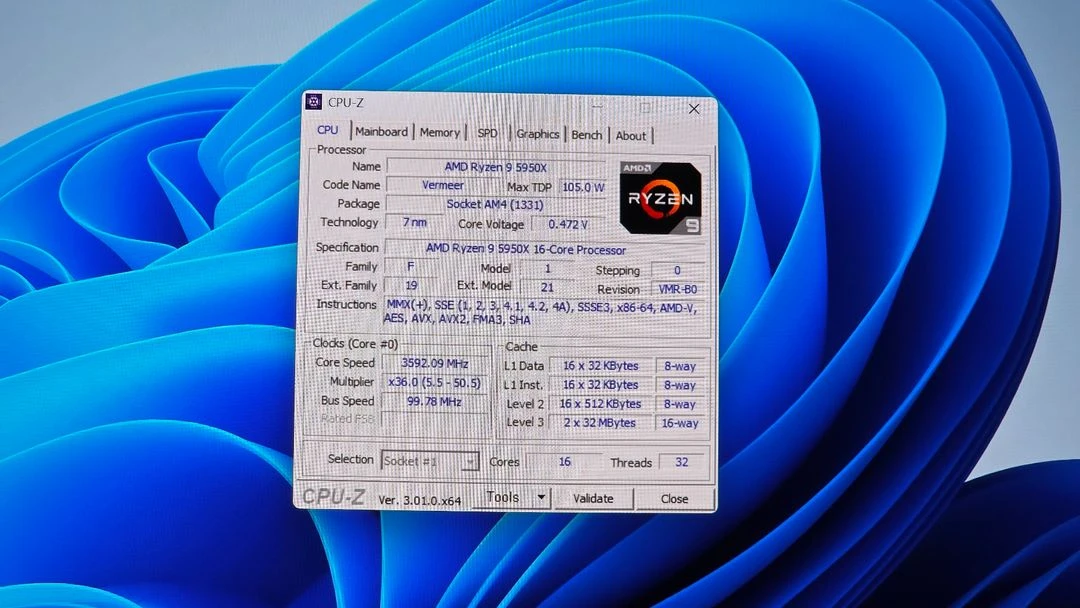
Task: Click the Family value F
Action: [411, 266]
